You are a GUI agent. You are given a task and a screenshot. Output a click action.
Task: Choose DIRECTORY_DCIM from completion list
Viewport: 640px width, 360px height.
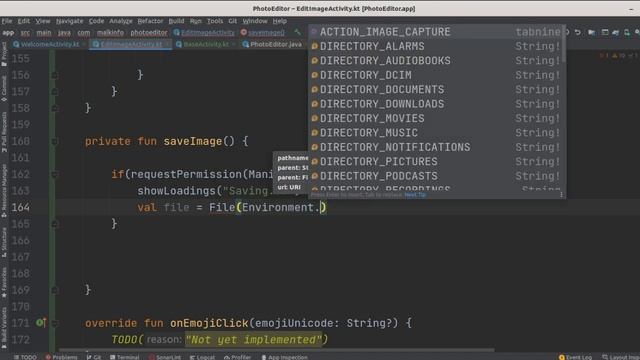[436, 75]
